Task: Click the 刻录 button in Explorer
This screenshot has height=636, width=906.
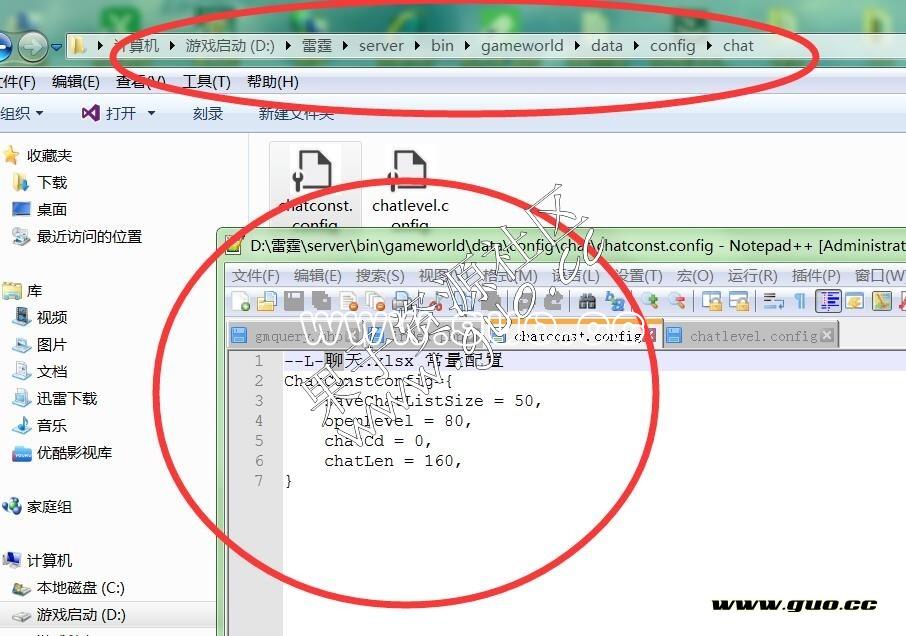Action: pyautogui.click(x=208, y=114)
